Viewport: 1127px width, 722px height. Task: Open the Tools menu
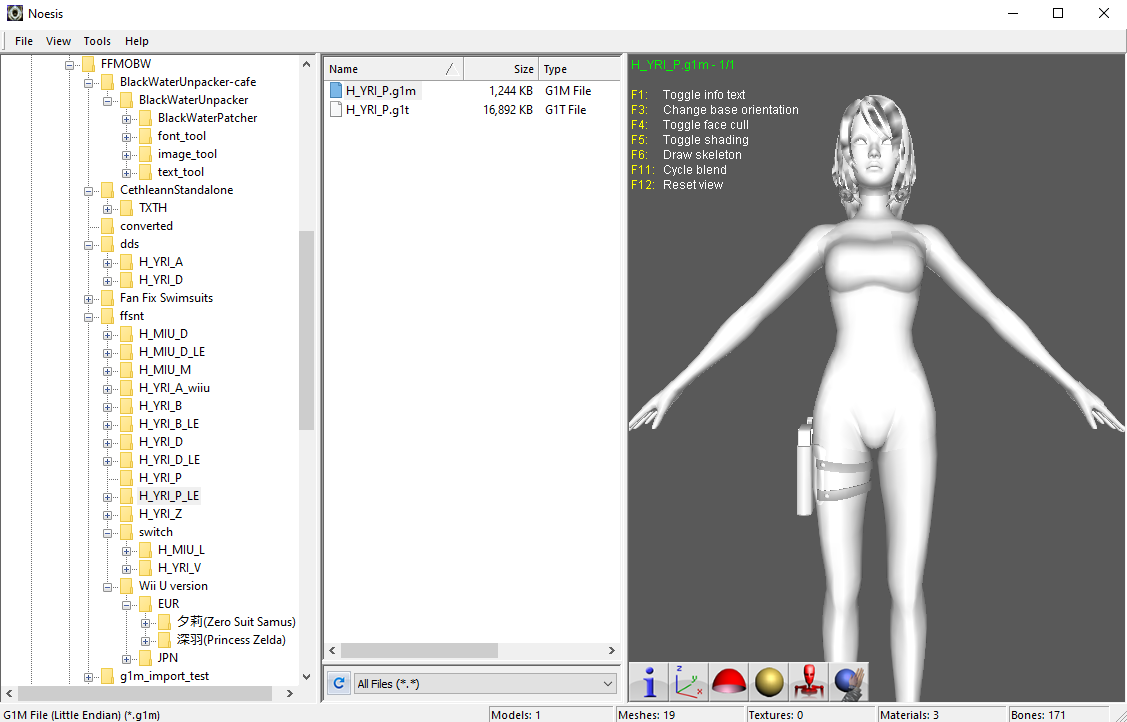(x=97, y=41)
